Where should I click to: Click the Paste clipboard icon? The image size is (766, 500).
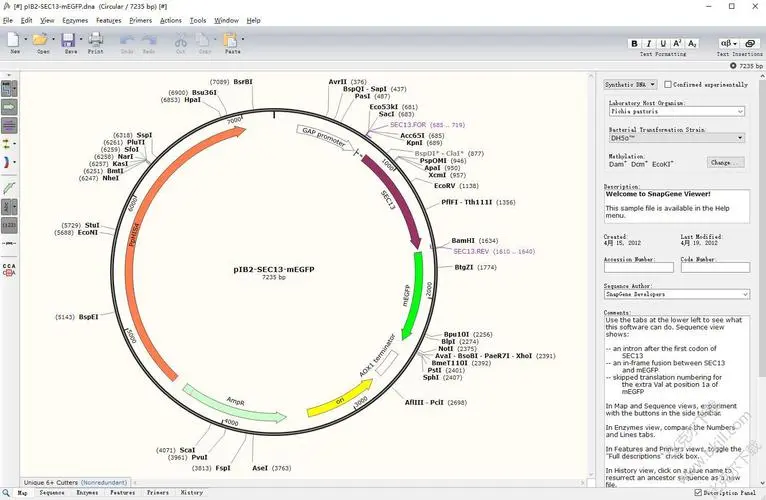(x=231, y=40)
